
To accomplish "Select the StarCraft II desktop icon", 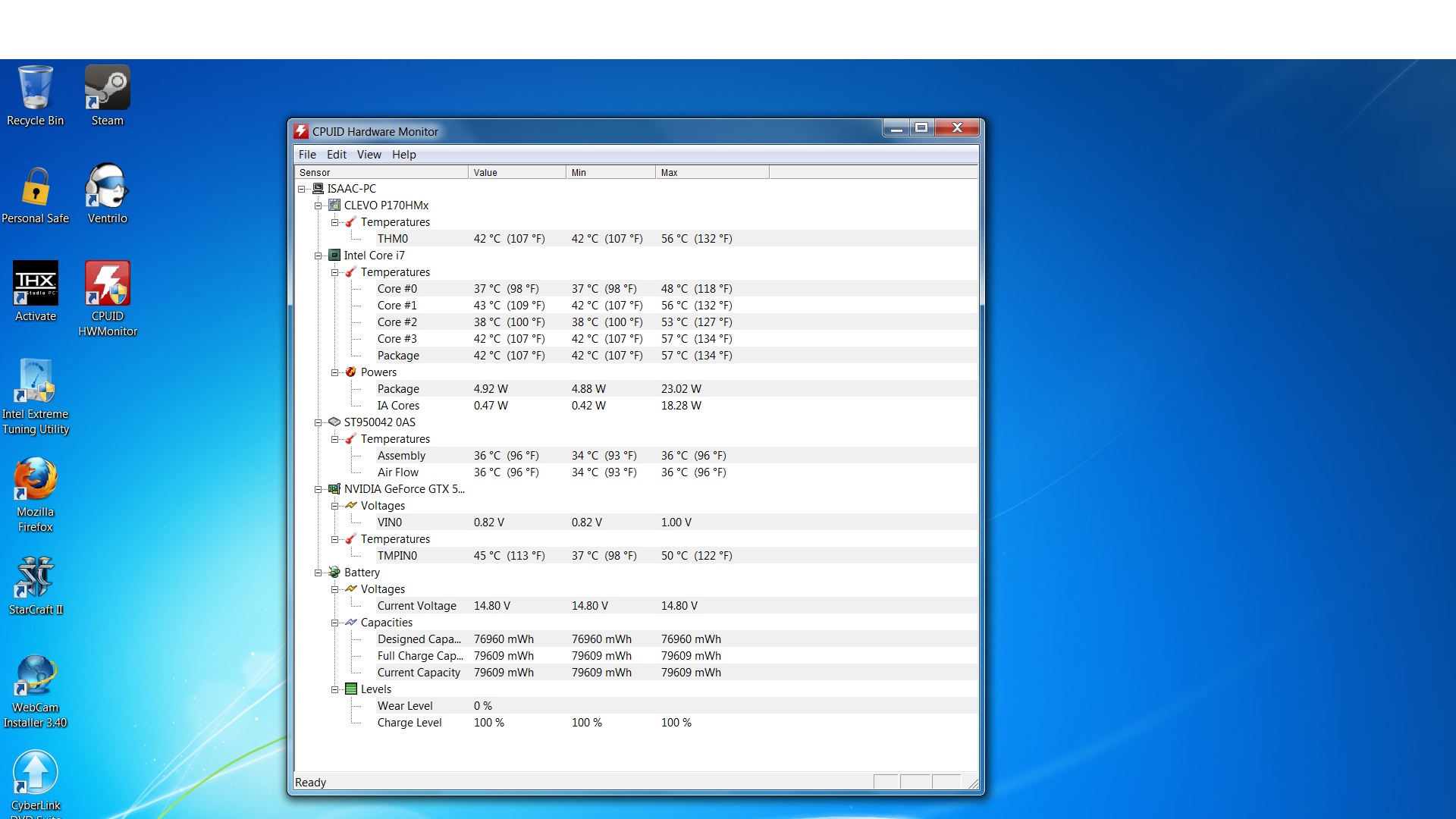I will point(35,585).
